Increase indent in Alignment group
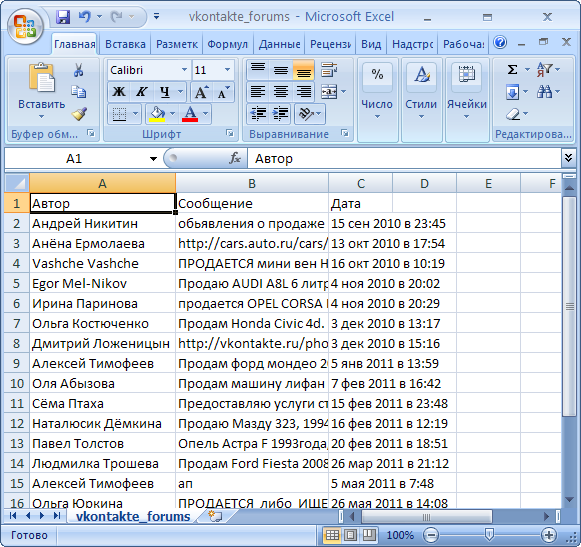This screenshot has height=547, width=581. [x=280, y=114]
